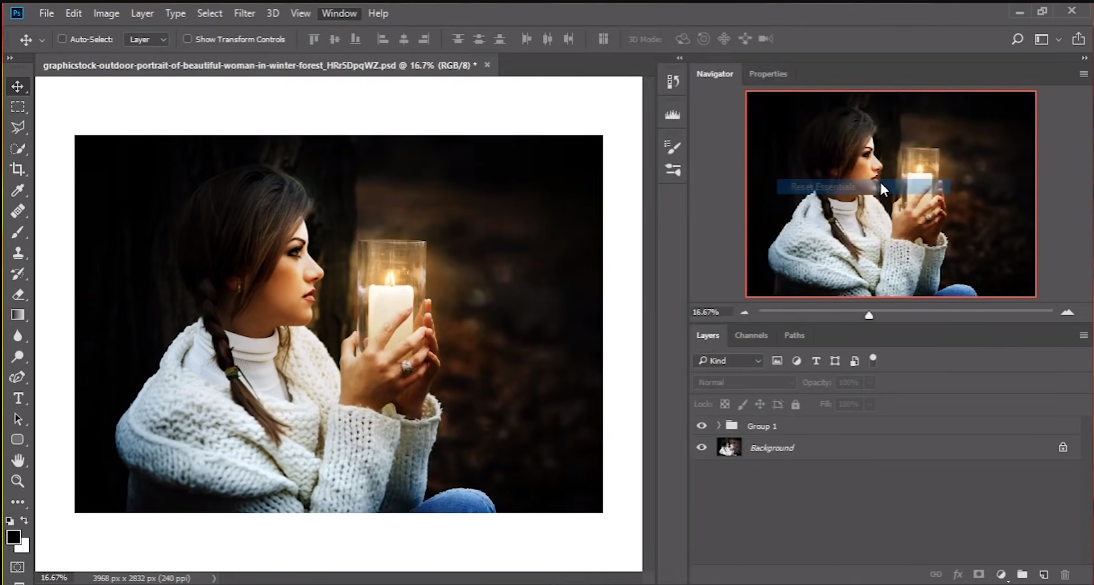
Task: Click the Background layer thumbnail
Action: [x=729, y=448]
